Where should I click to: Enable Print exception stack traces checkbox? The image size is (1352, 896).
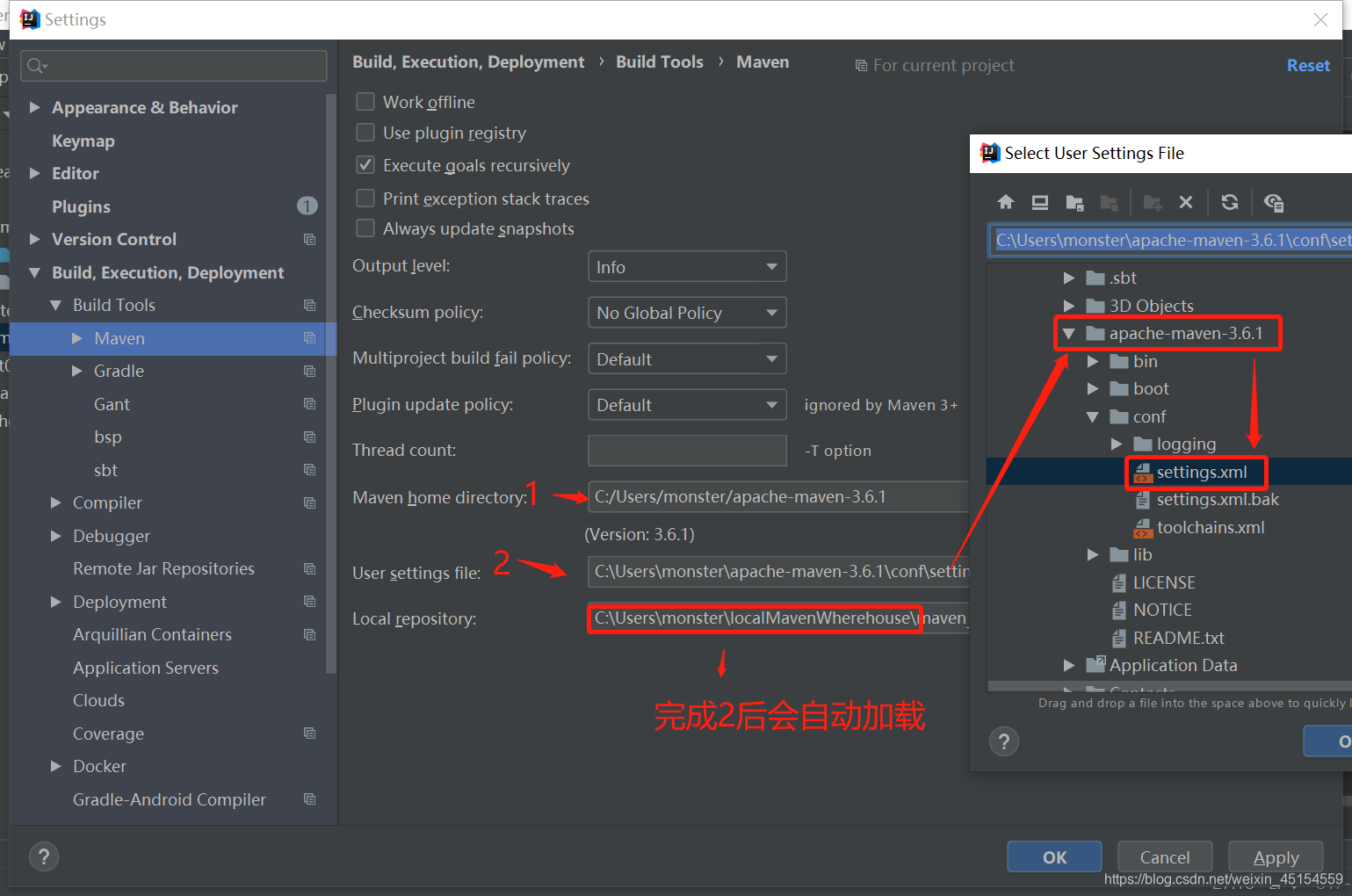click(365, 199)
